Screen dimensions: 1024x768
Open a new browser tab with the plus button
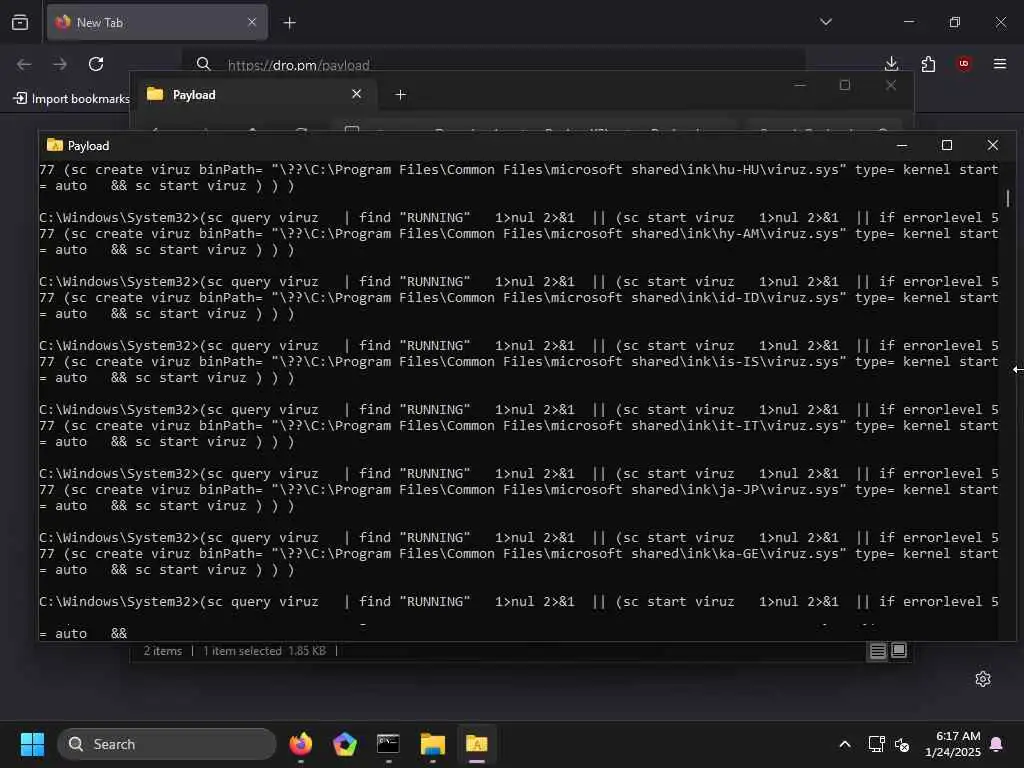(x=289, y=23)
